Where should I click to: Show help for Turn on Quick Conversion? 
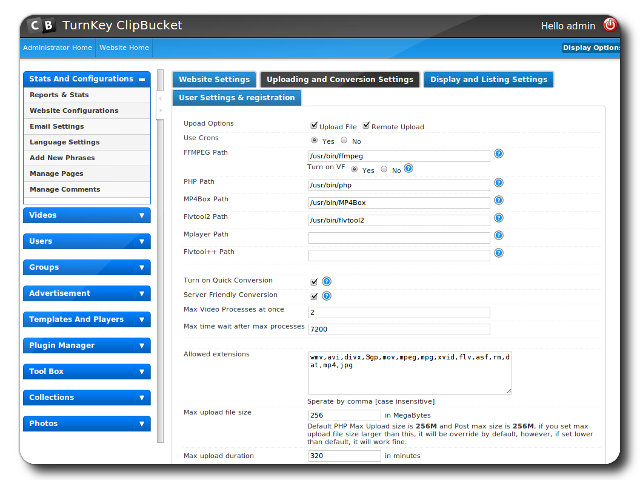(327, 281)
